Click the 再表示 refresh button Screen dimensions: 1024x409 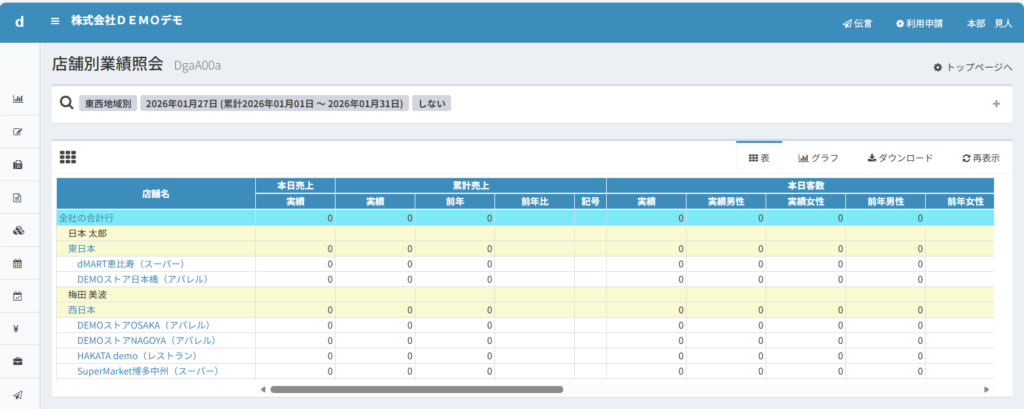(980, 158)
